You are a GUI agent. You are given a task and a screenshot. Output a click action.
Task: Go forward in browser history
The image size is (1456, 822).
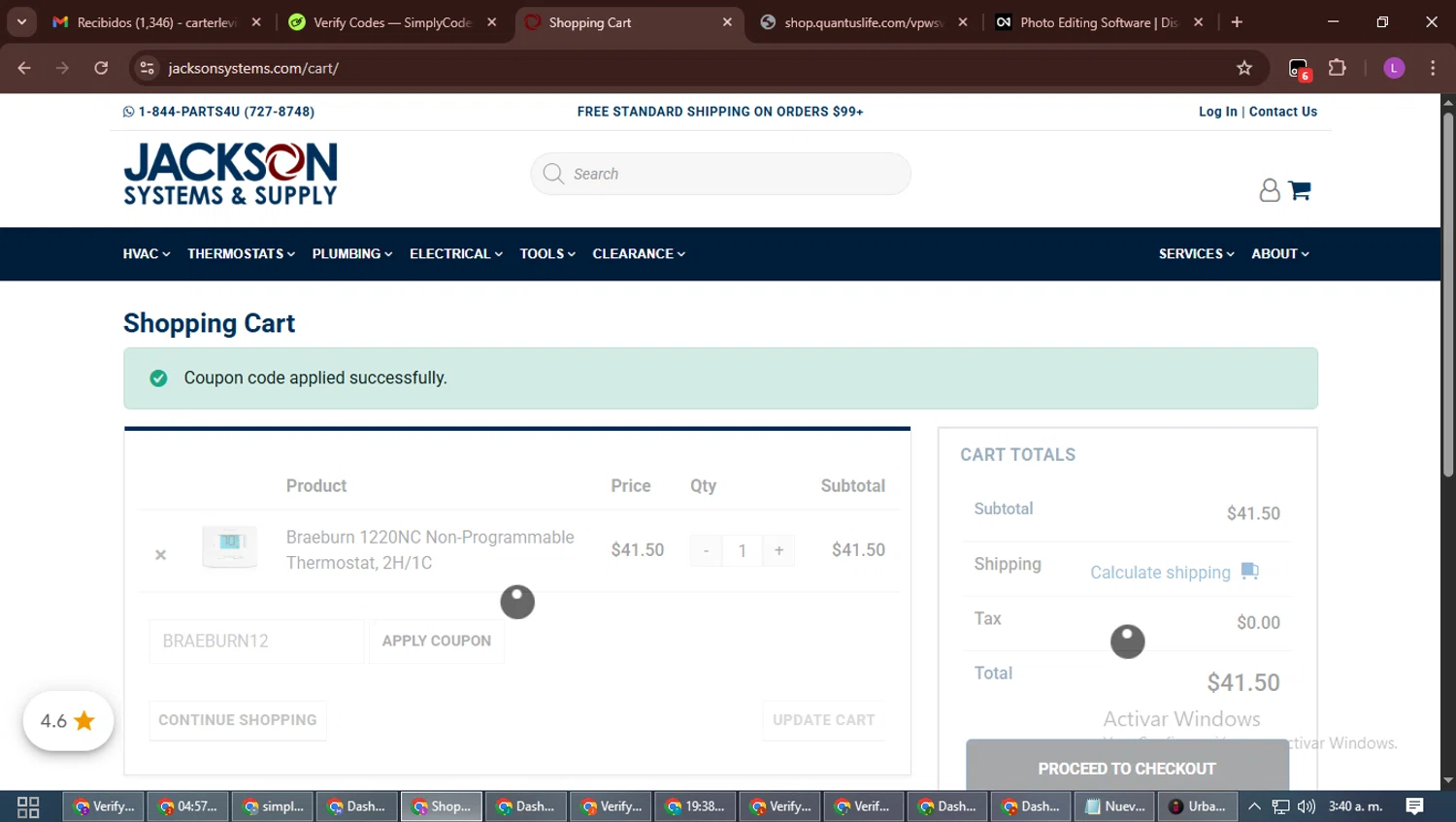coord(62,68)
